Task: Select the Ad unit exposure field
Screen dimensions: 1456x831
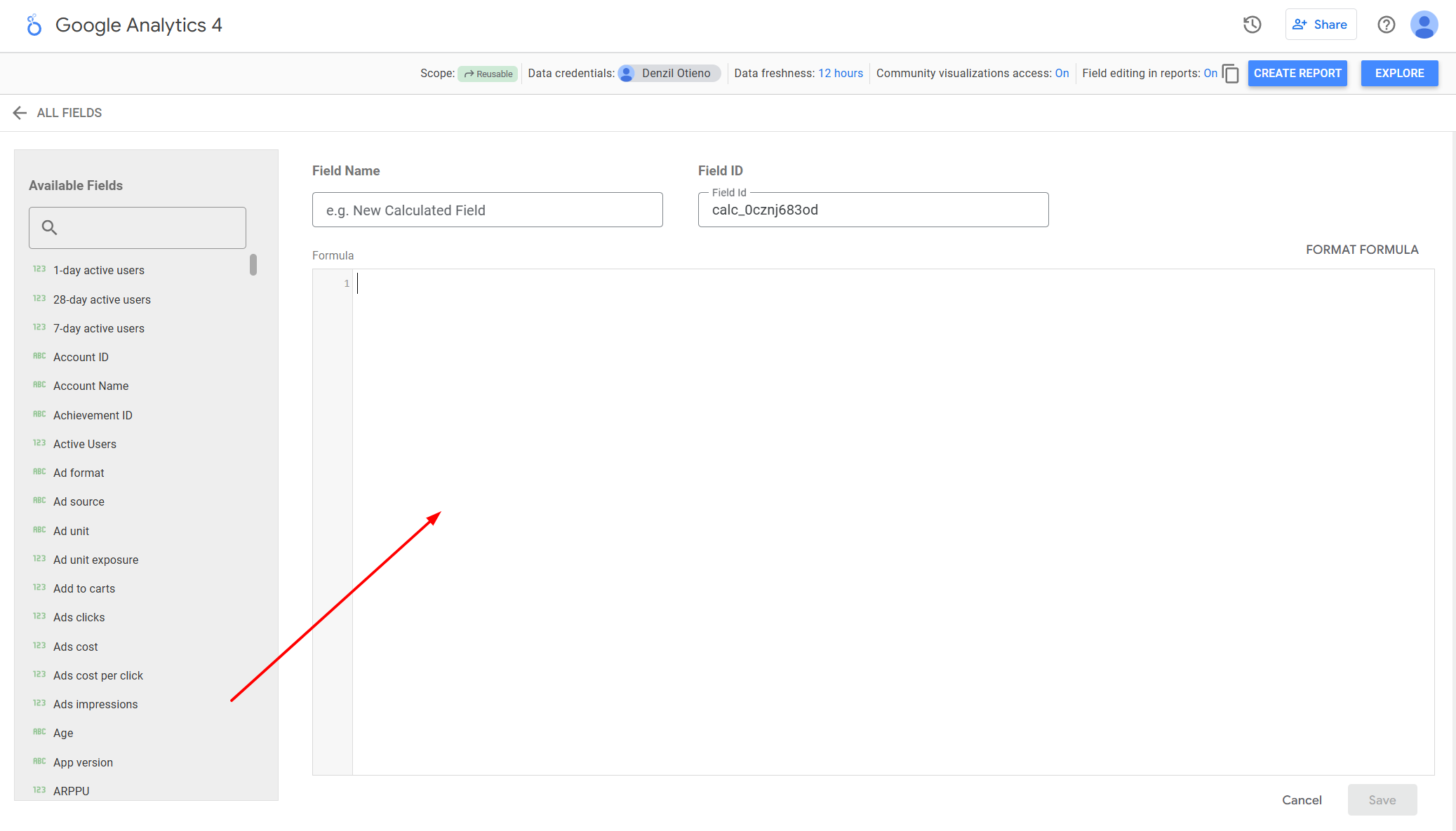Action: click(96, 560)
